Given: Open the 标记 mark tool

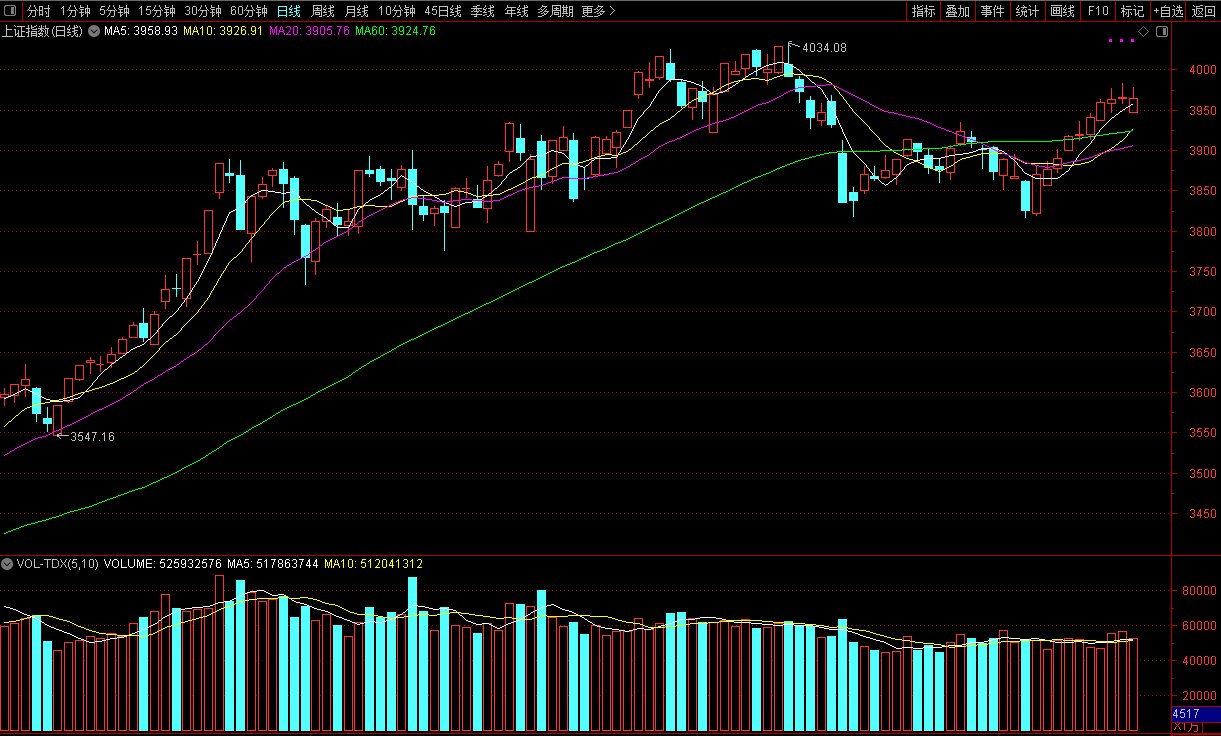Looking at the screenshot, I should click(1132, 11).
